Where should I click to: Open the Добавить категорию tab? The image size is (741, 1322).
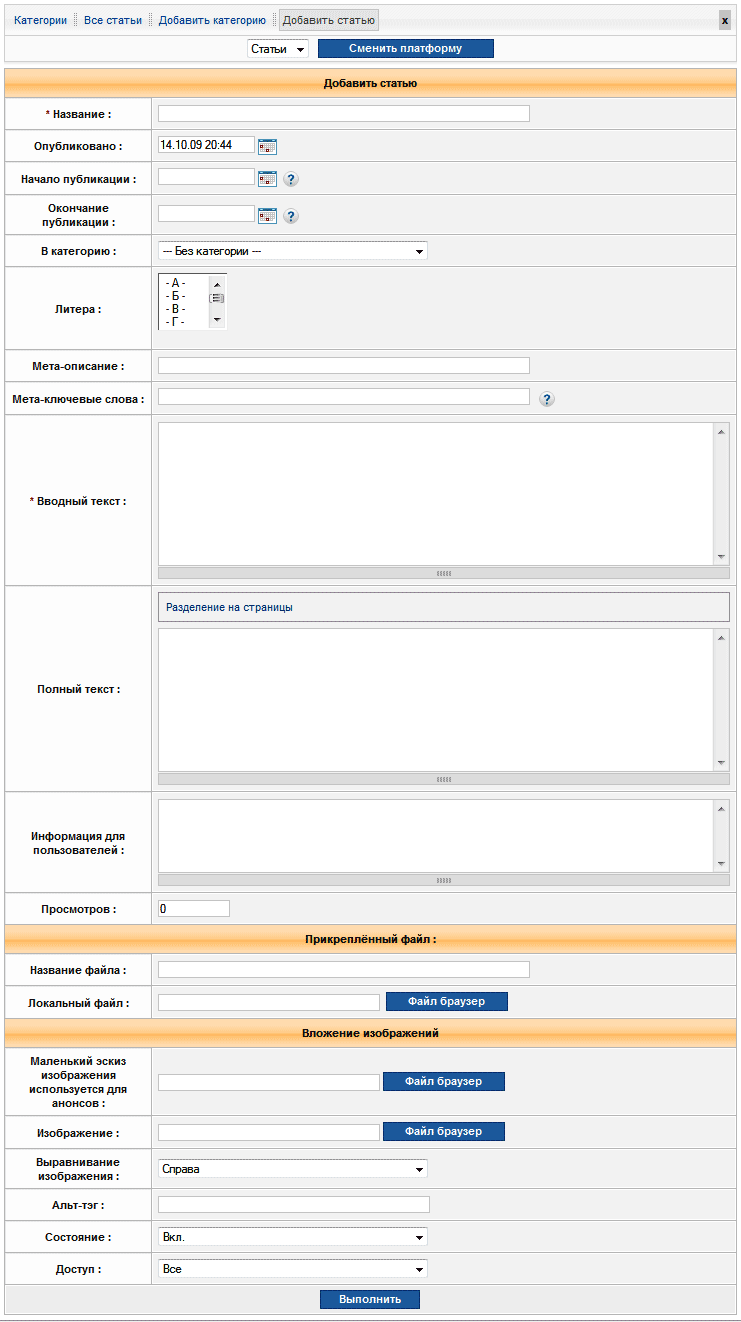[212, 20]
